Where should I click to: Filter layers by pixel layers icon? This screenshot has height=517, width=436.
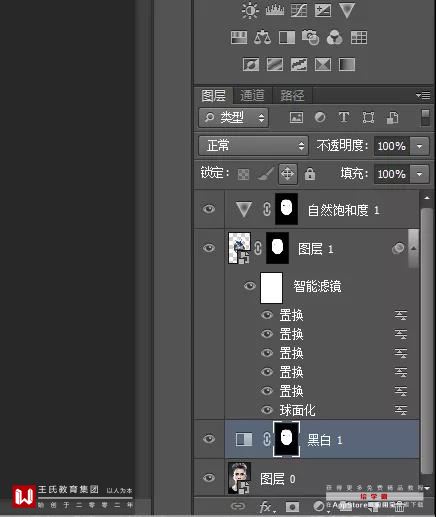[x=296, y=117]
